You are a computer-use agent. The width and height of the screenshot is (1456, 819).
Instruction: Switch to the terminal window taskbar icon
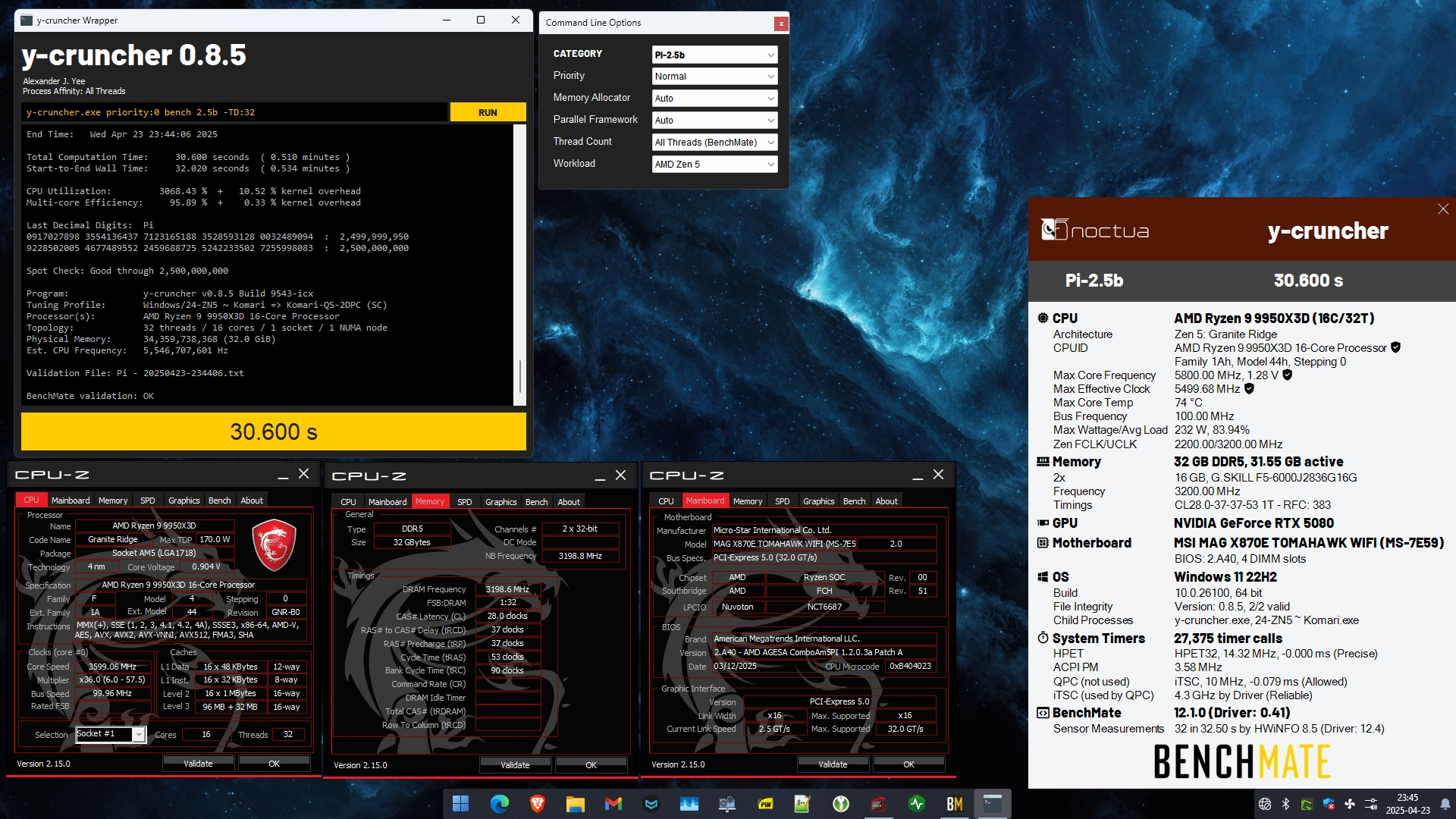point(993,804)
